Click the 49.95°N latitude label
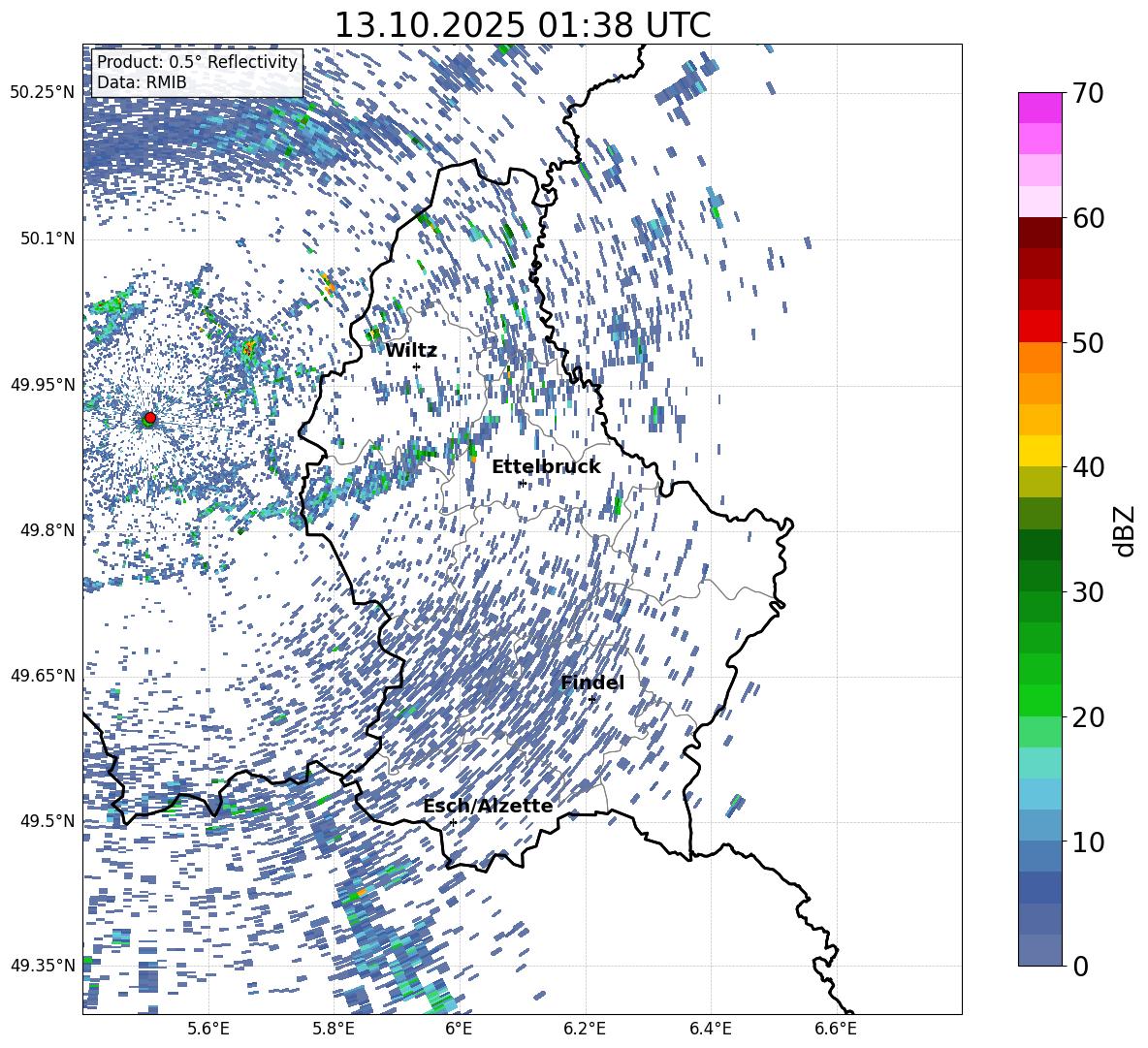1148x1048 pixels. point(43,385)
